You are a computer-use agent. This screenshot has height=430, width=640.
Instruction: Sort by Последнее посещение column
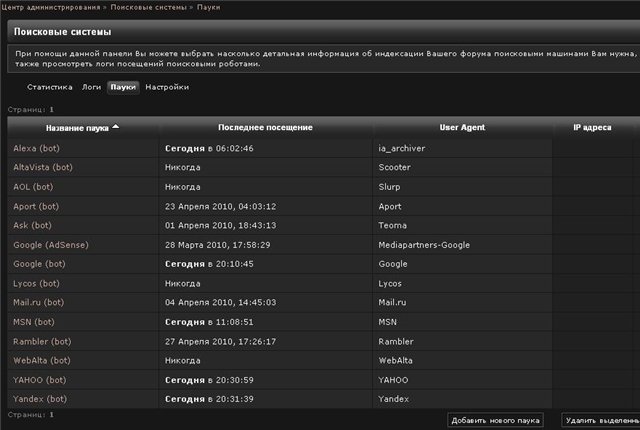click(x=265, y=127)
